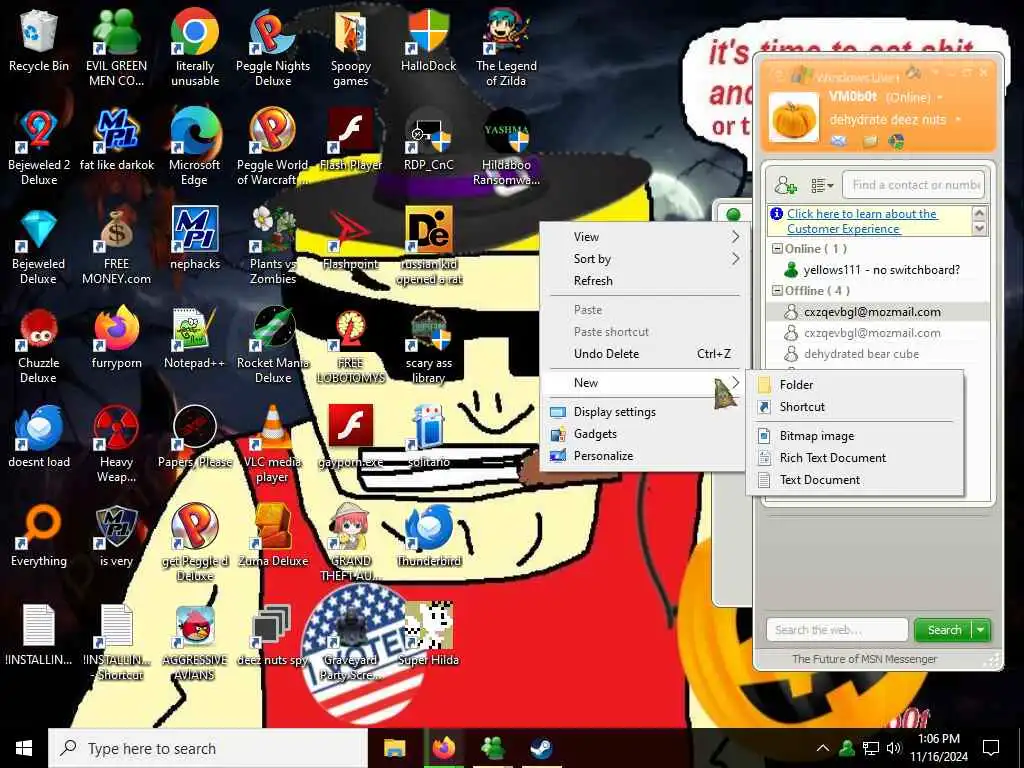Open the sharing folders icon in Messenger header
The width and height of the screenshot is (1024, 768).
[869, 140]
